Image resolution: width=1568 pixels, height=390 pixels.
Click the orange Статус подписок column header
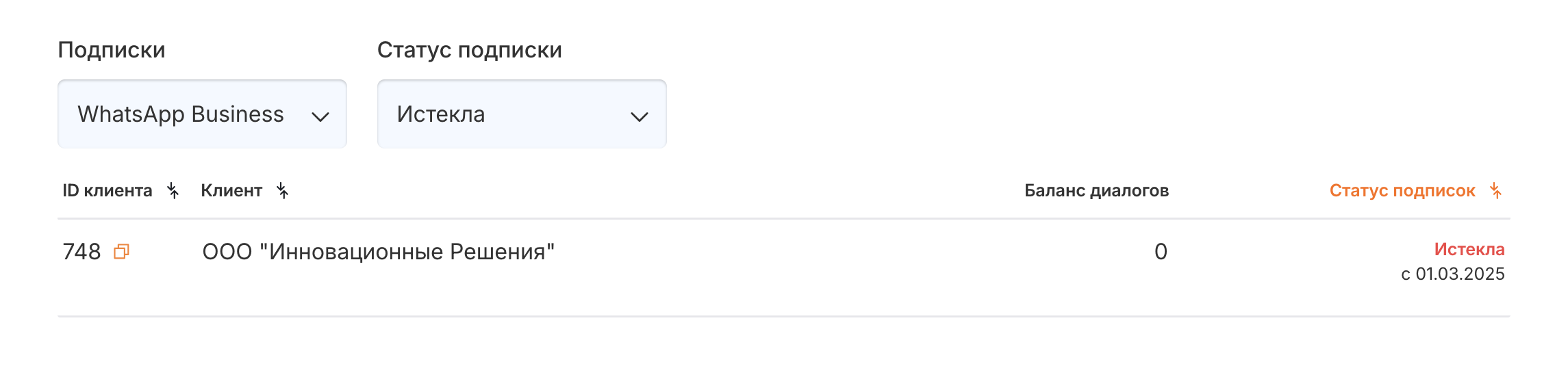tap(1402, 191)
